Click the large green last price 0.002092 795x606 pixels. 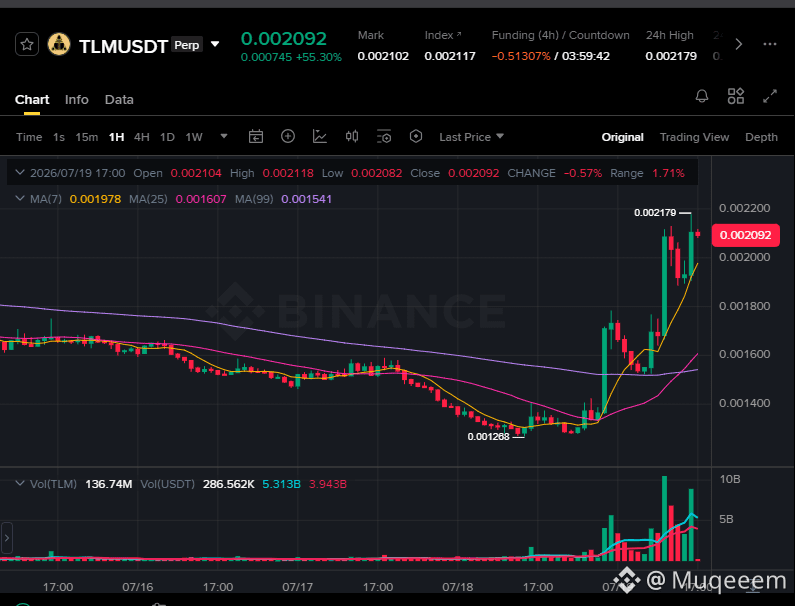tap(283, 39)
